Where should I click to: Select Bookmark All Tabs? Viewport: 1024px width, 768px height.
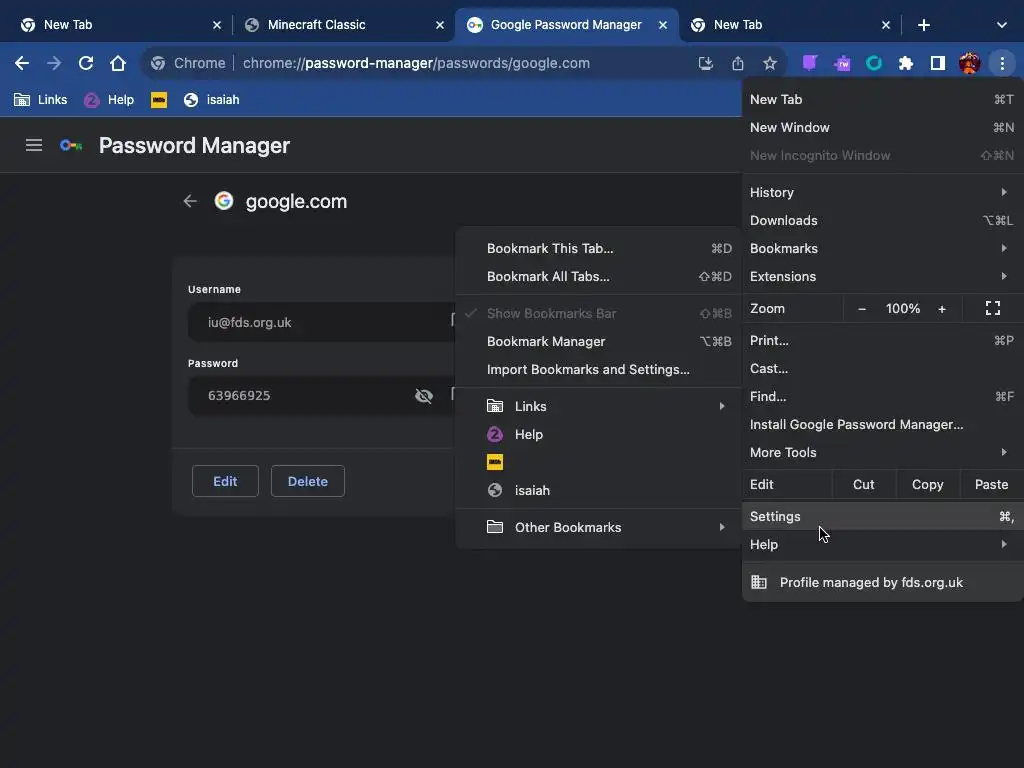pyautogui.click(x=598, y=277)
